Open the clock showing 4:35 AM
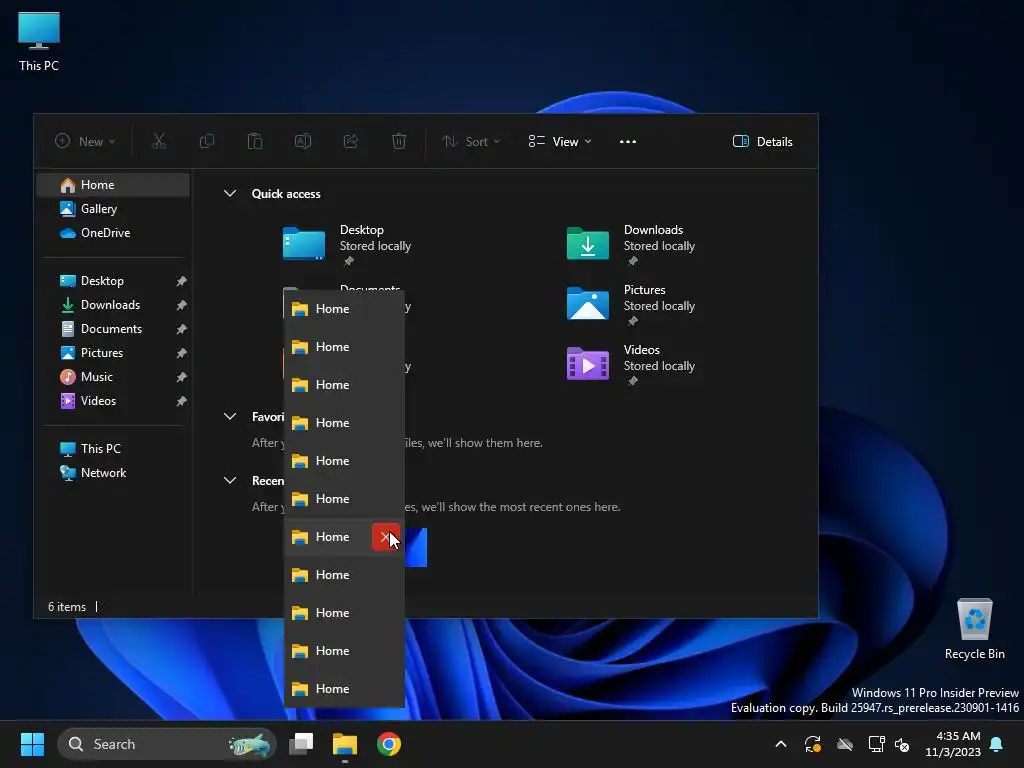Image resolution: width=1024 pixels, height=768 pixels. tap(953, 744)
